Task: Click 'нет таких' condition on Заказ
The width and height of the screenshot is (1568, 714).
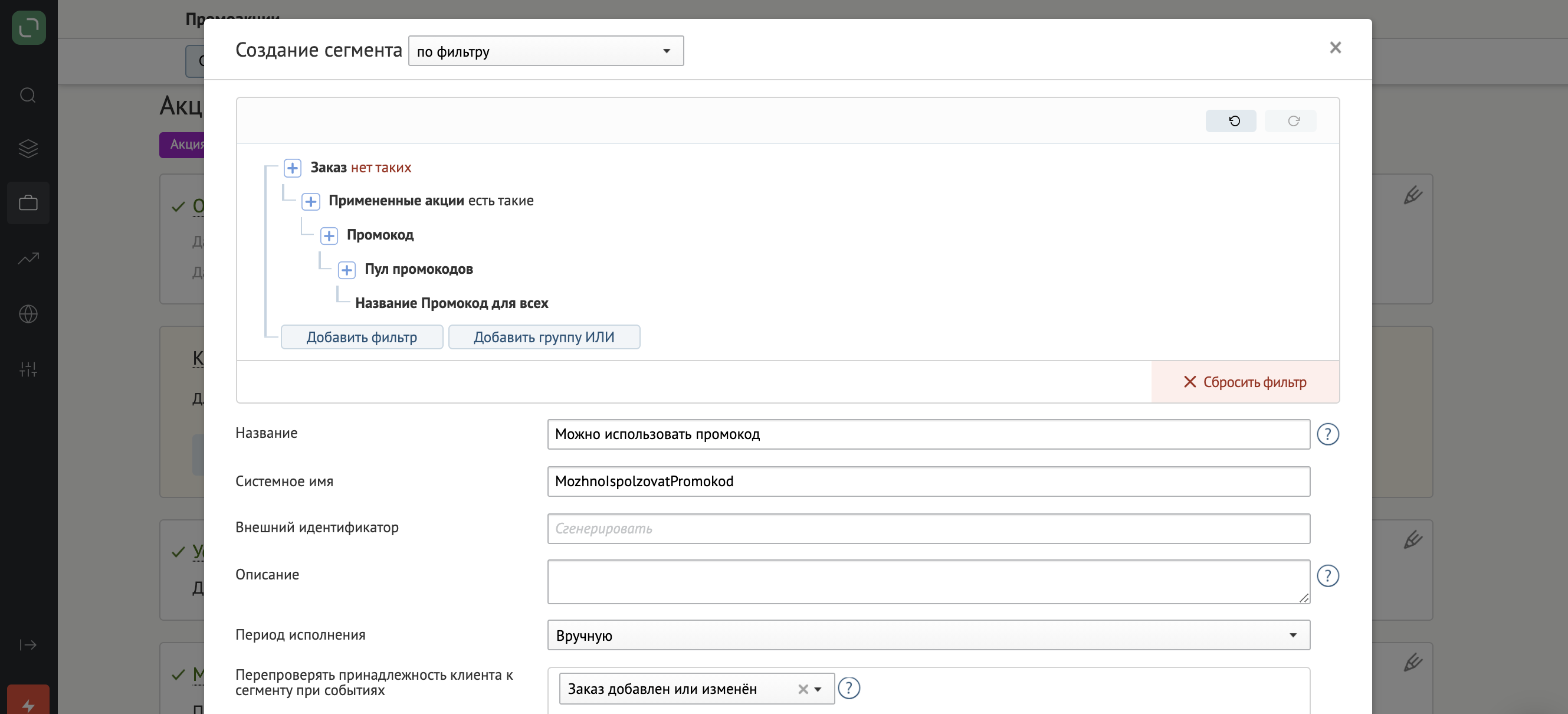Action: [x=381, y=168]
